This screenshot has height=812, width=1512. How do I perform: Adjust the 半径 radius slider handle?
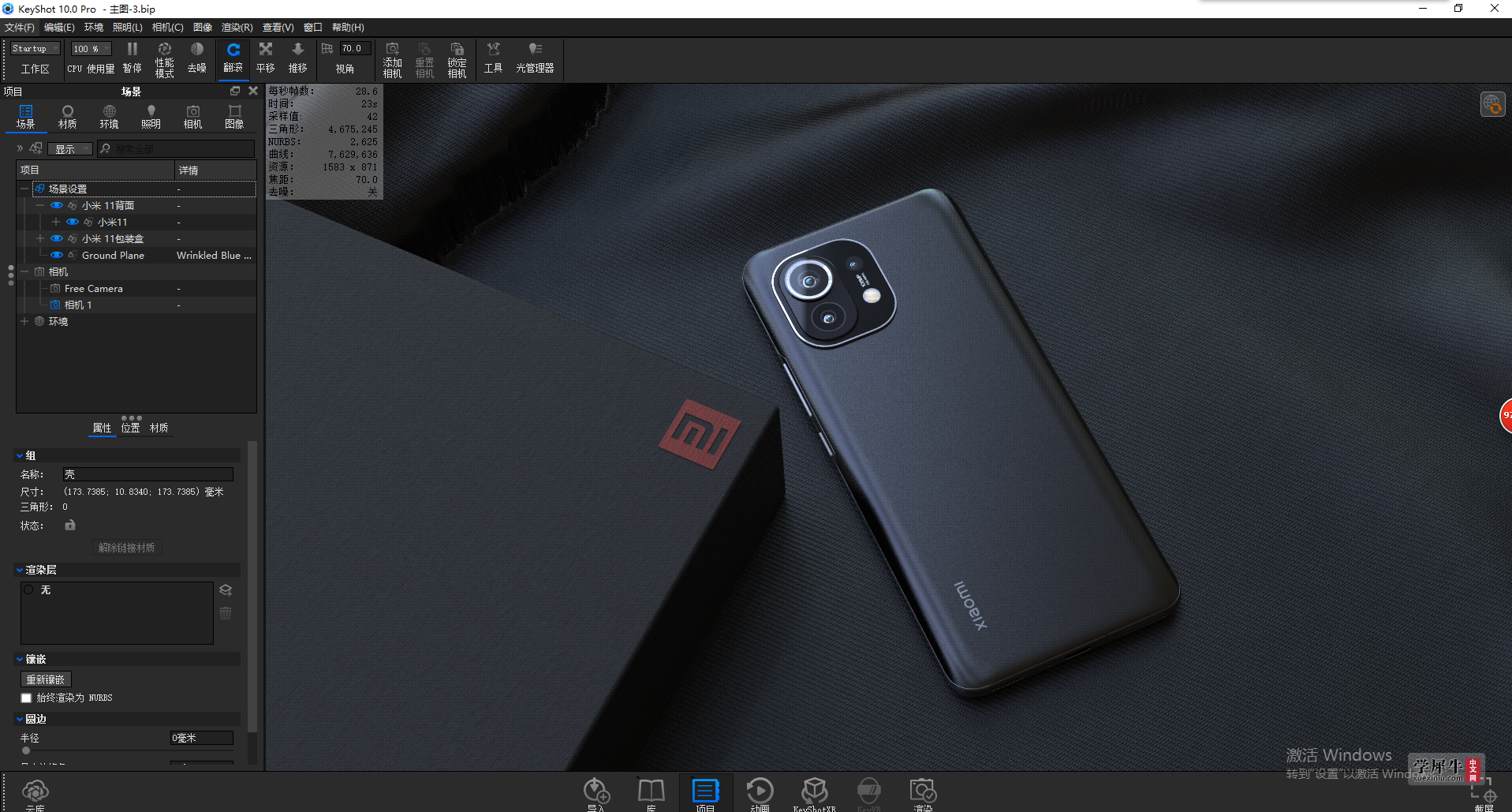point(26,751)
